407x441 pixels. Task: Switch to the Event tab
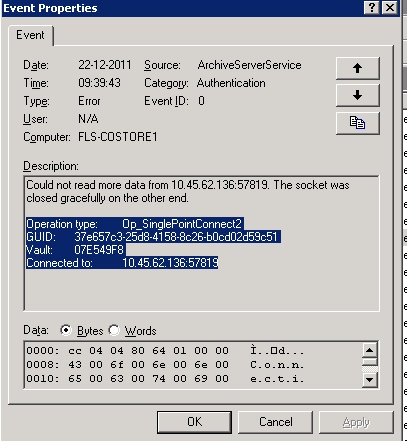(x=30, y=35)
